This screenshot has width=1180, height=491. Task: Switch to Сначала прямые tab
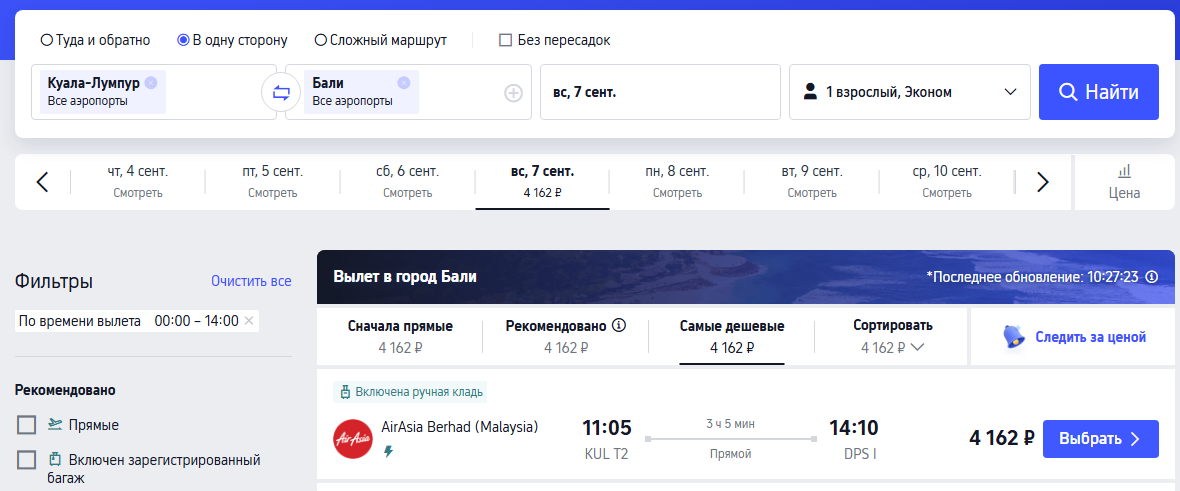(x=400, y=336)
